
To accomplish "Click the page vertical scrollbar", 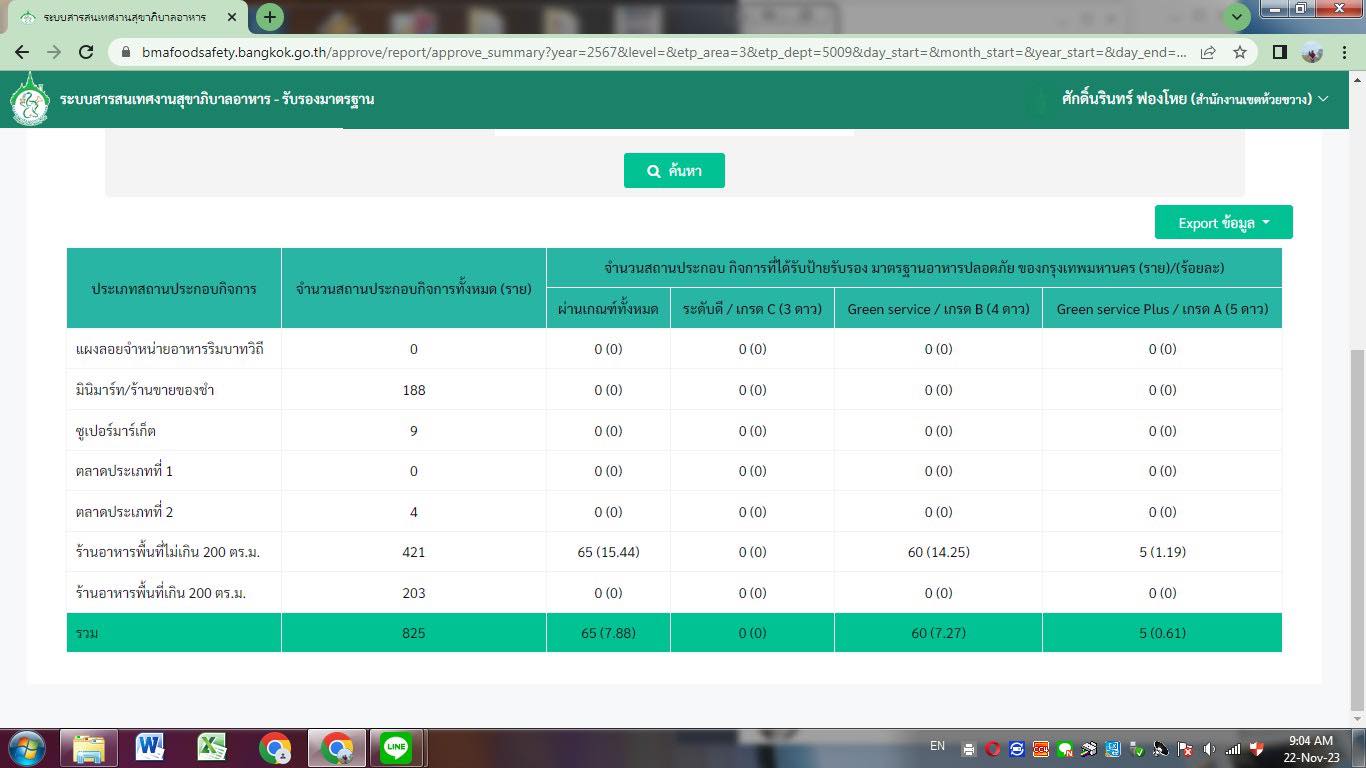I will click(x=1357, y=530).
